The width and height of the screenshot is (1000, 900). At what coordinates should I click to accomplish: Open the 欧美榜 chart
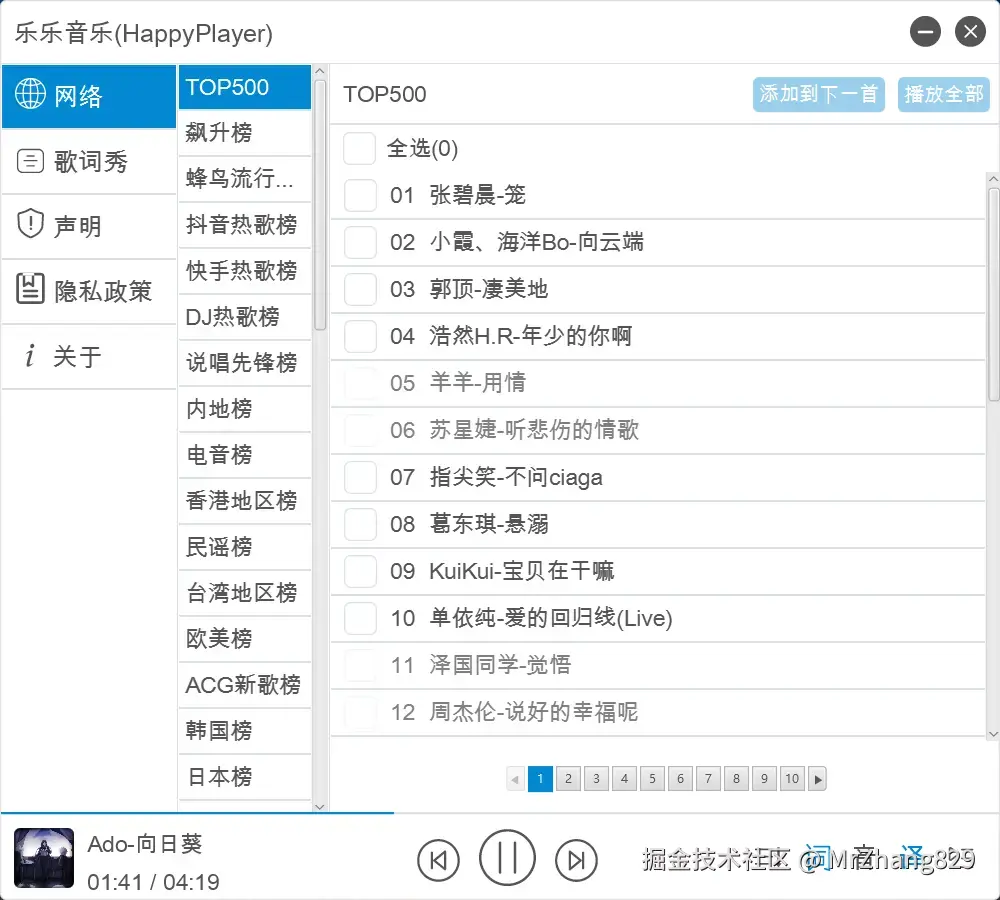pyautogui.click(x=245, y=638)
